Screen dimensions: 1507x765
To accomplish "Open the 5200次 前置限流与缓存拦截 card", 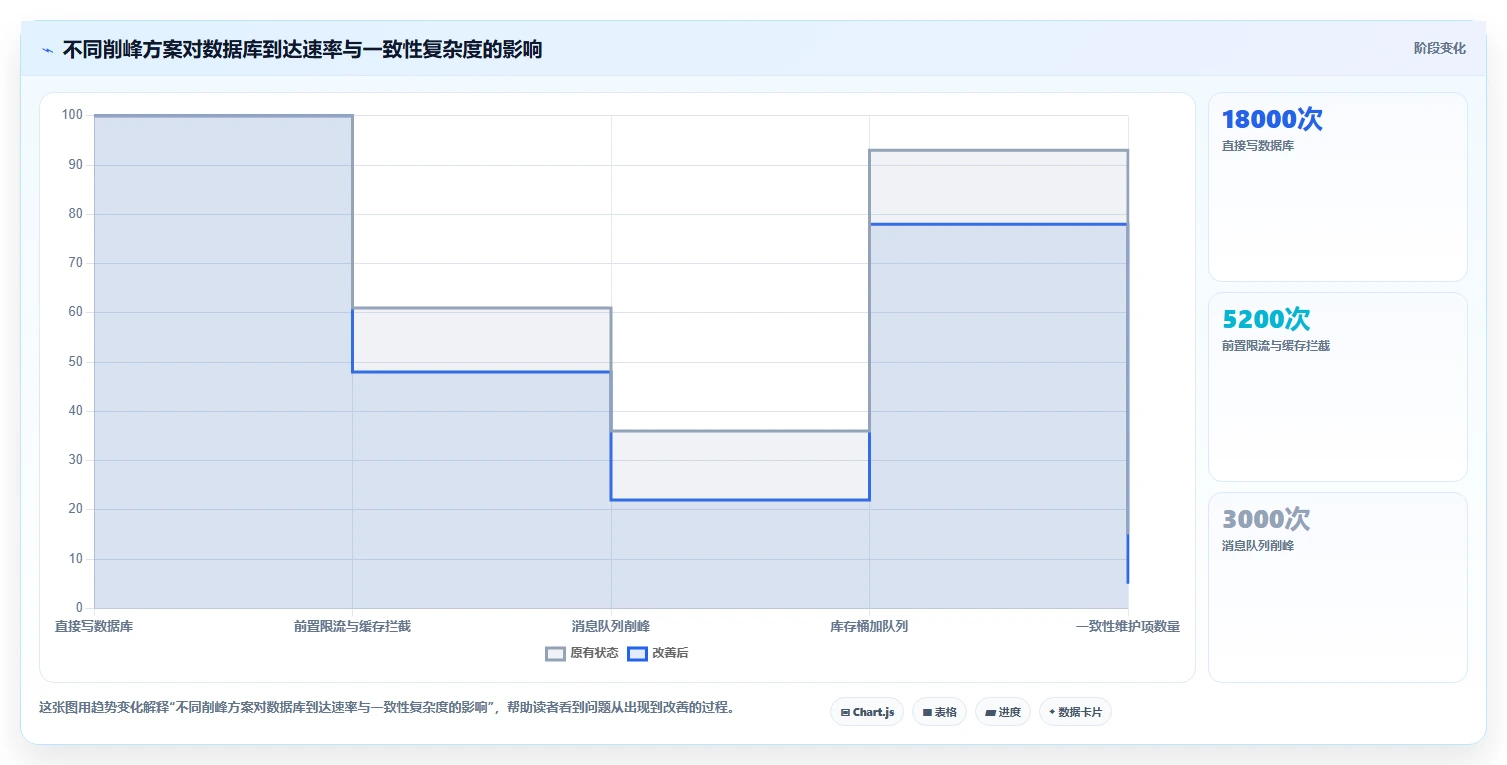I will 1338,387.
